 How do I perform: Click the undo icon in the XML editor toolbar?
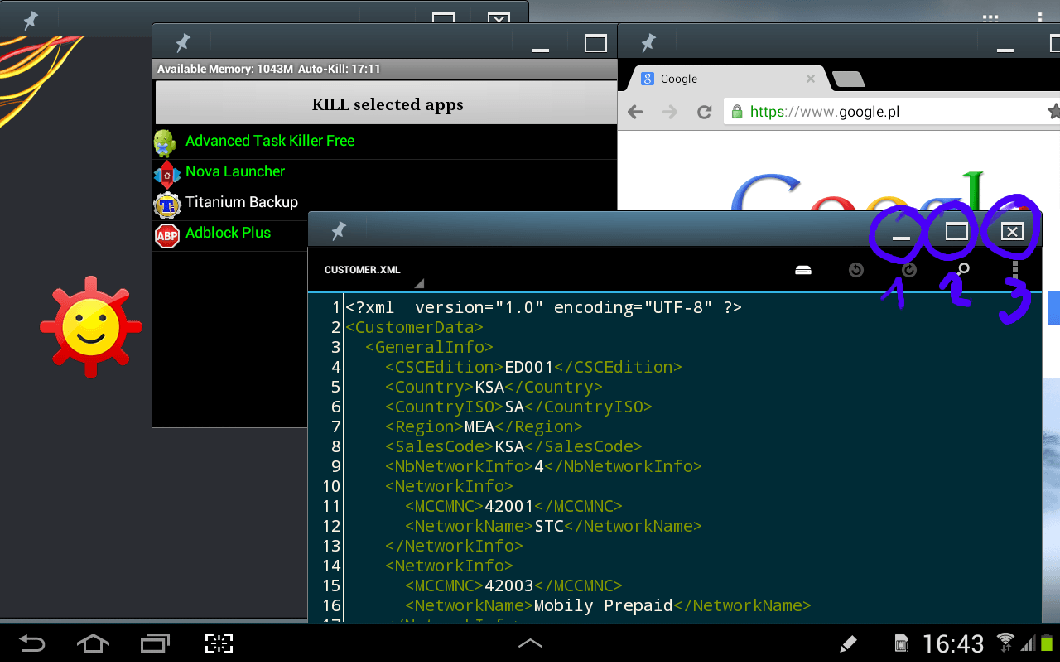[x=856, y=270]
